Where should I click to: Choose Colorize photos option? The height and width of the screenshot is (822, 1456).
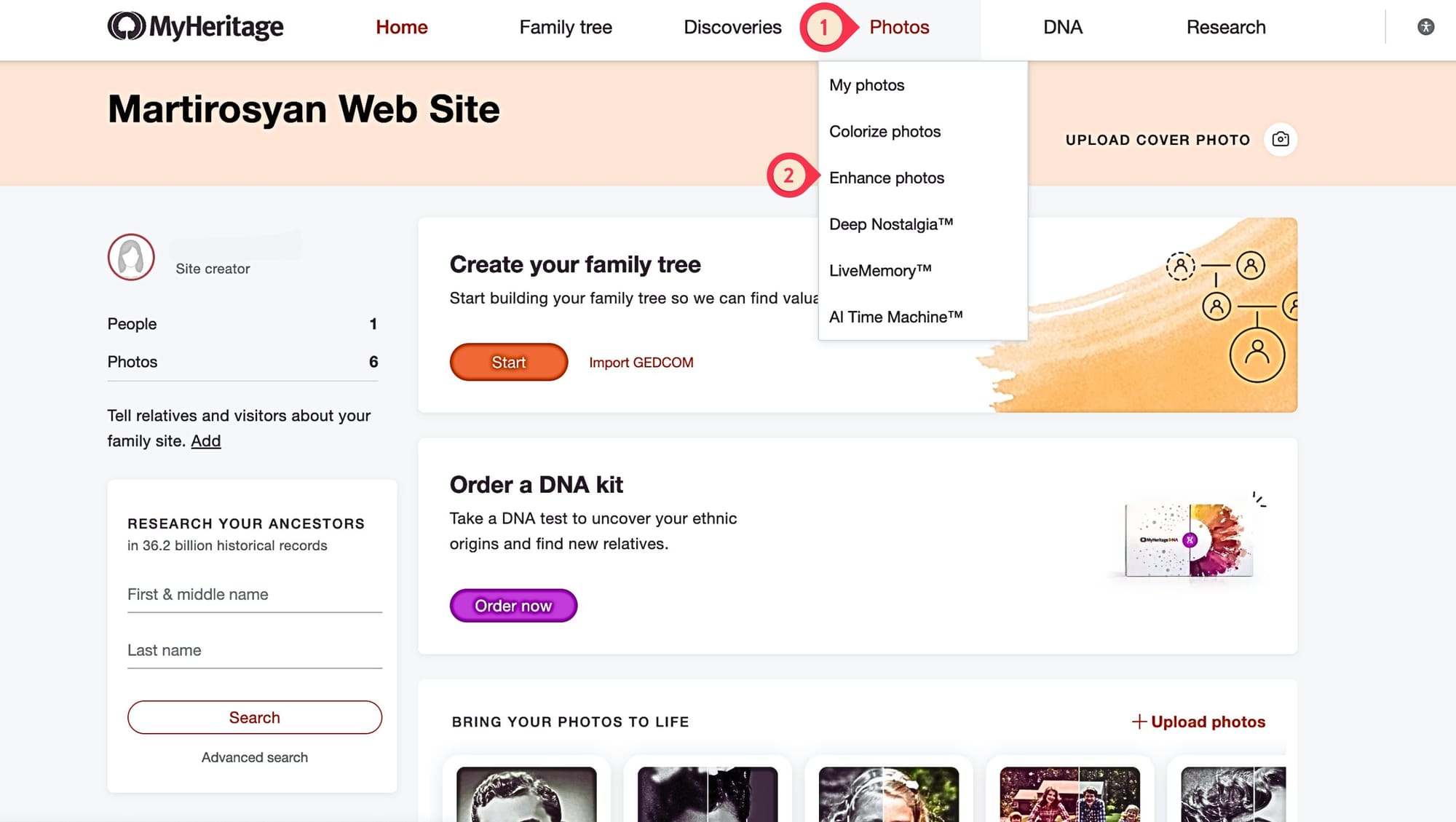(885, 132)
